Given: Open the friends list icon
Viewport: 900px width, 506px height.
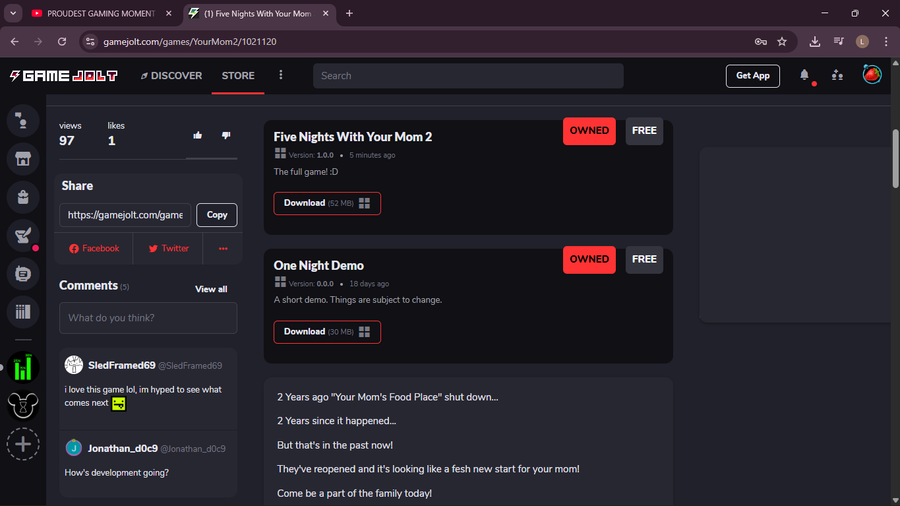Looking at the screenshot, I should (837, 75).
